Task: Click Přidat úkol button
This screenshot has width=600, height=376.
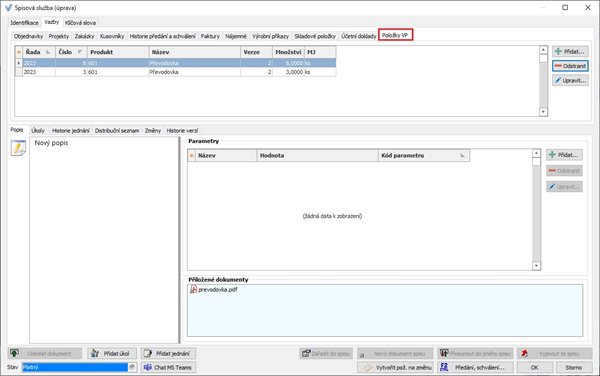Action: click(112, 353)
